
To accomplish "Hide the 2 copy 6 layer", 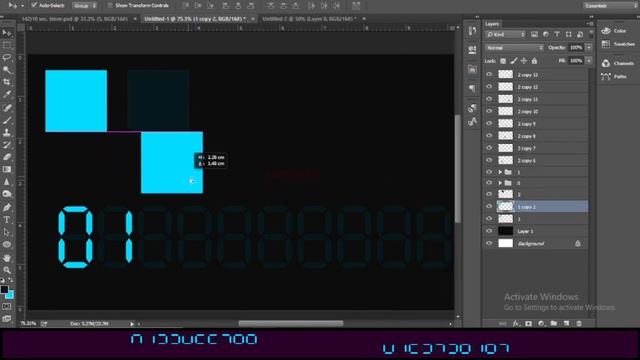I will tap(489, 160).
